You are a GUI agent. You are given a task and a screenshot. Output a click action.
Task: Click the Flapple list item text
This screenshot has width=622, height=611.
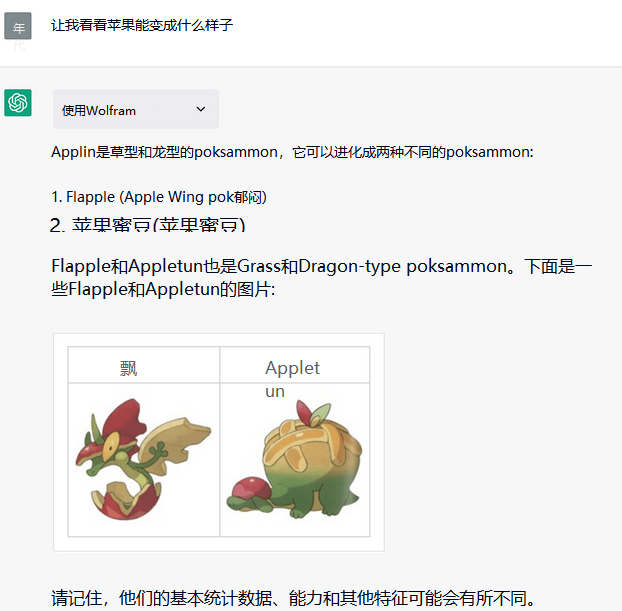pyautogui.click(x=159, y=197)
